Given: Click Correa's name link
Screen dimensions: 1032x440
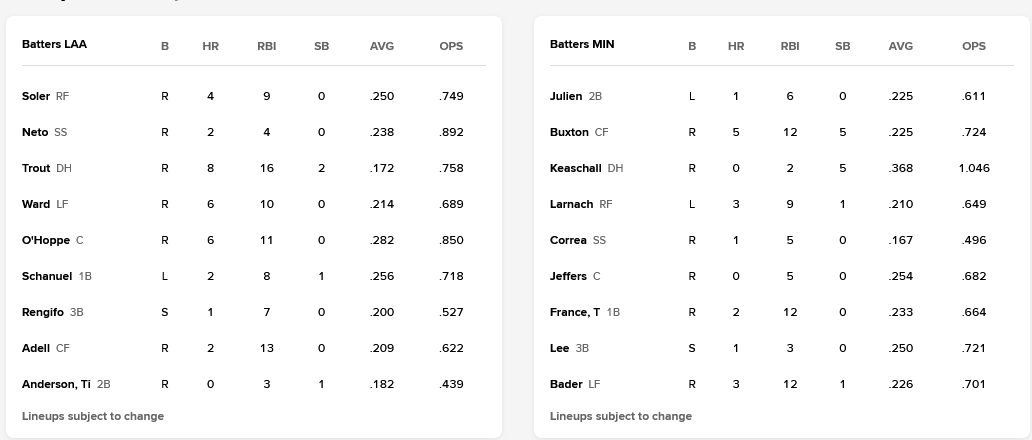Looking at the screenshot, I should tap(568, 240).
